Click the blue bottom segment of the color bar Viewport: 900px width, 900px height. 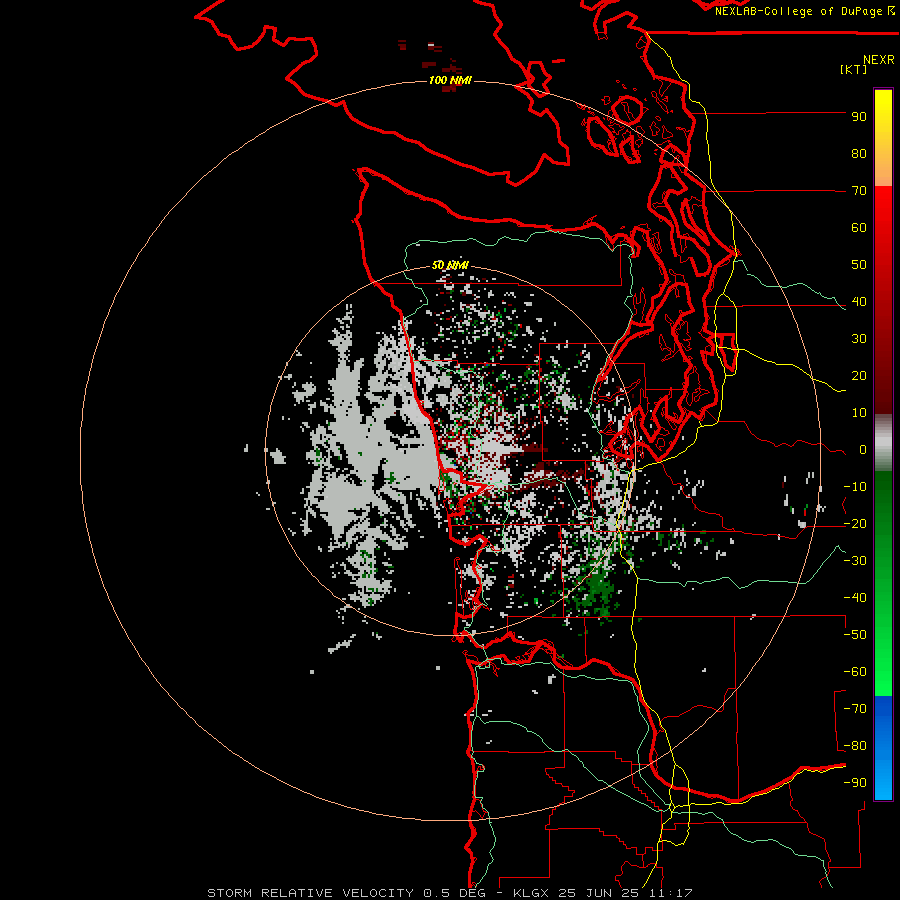tap(883, 748)
